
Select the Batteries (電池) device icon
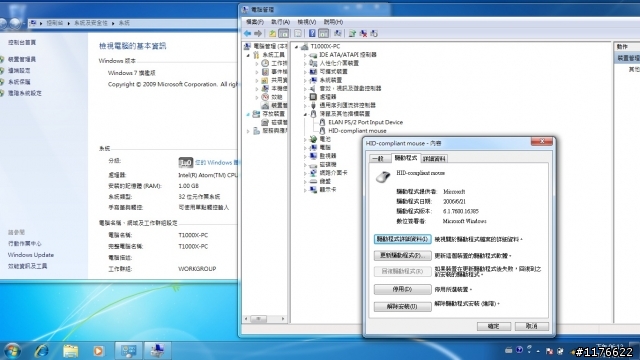click(313, 139)
